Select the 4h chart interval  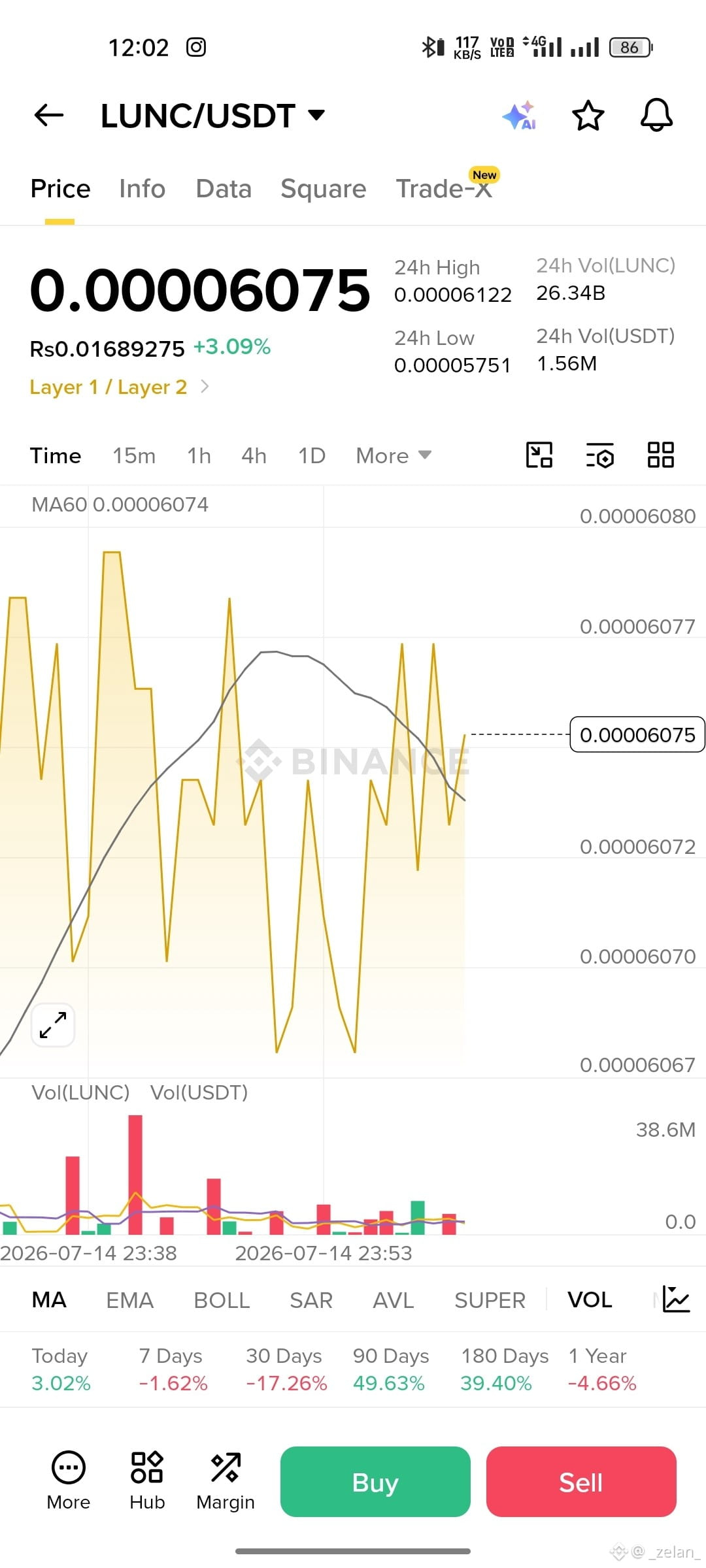click(254, 455)
